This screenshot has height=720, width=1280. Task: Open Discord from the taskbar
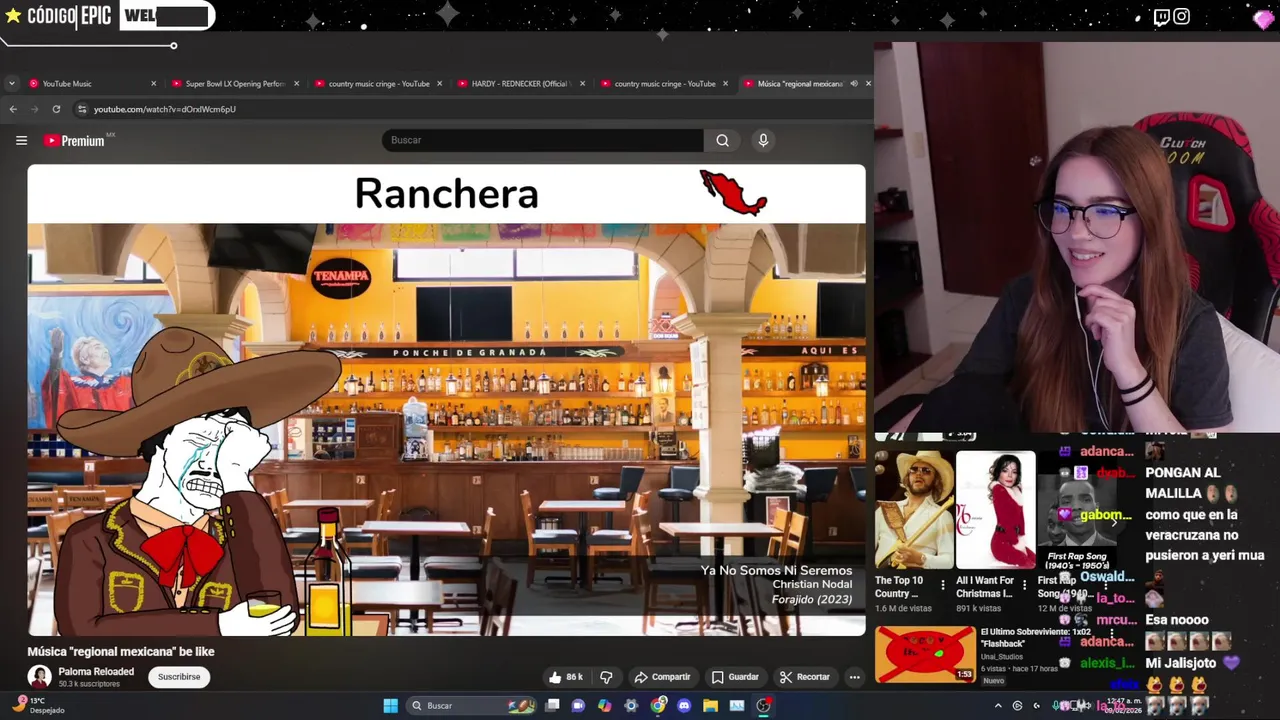point(684,706)
